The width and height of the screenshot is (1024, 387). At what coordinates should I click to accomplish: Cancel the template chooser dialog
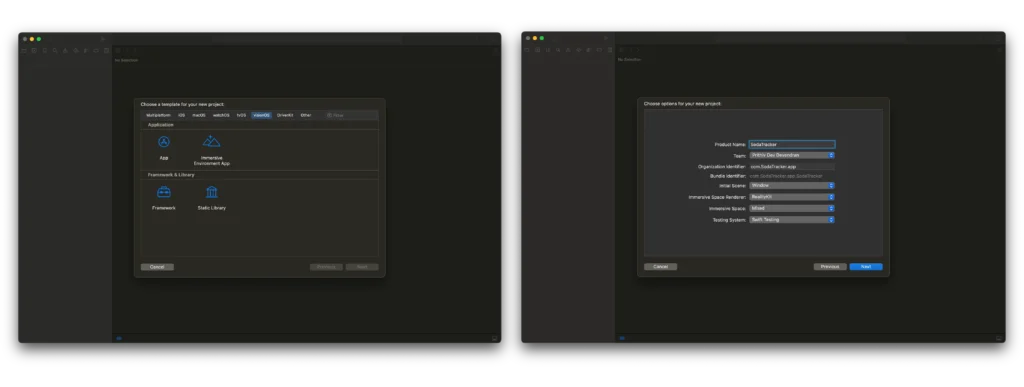coord(157,267)
